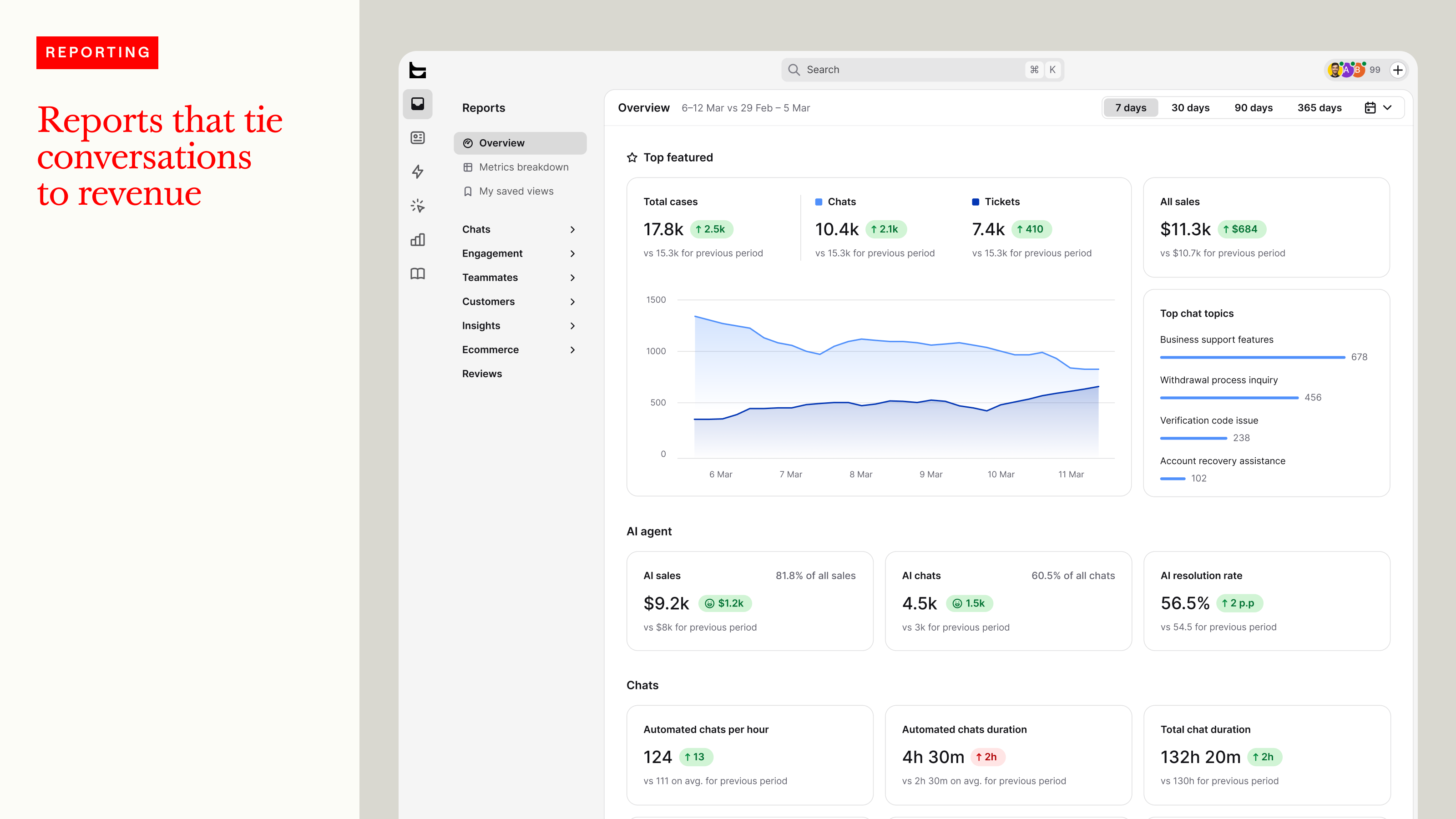Open the Overview report
The width and height of the screenshot is (1456, 819).
point(520,144)
